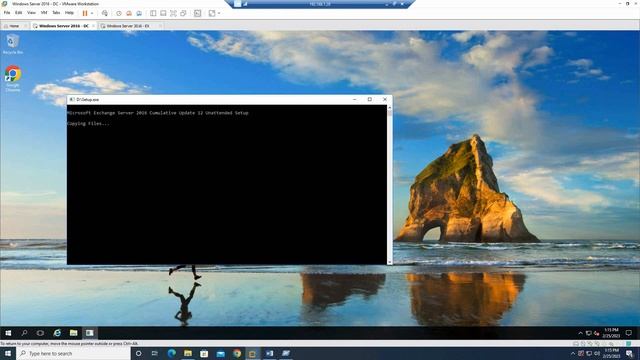Image resolution: width=640 pixels, height=360 pixels.
Task: Launch Chrome from host taskbar
Action: (237, 353)
